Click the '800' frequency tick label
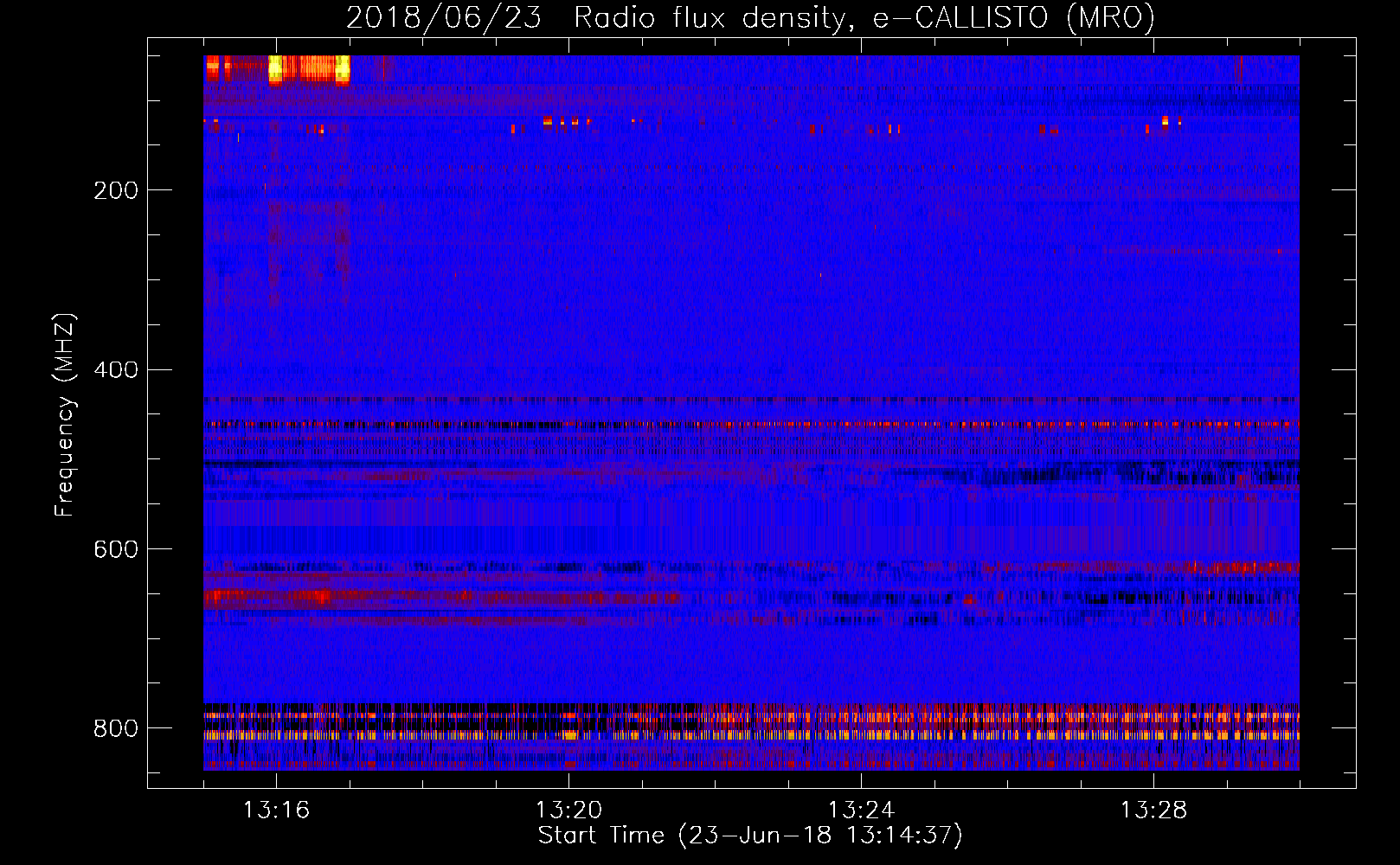This screenshot has width=1400, height=865. click(116, 728)
